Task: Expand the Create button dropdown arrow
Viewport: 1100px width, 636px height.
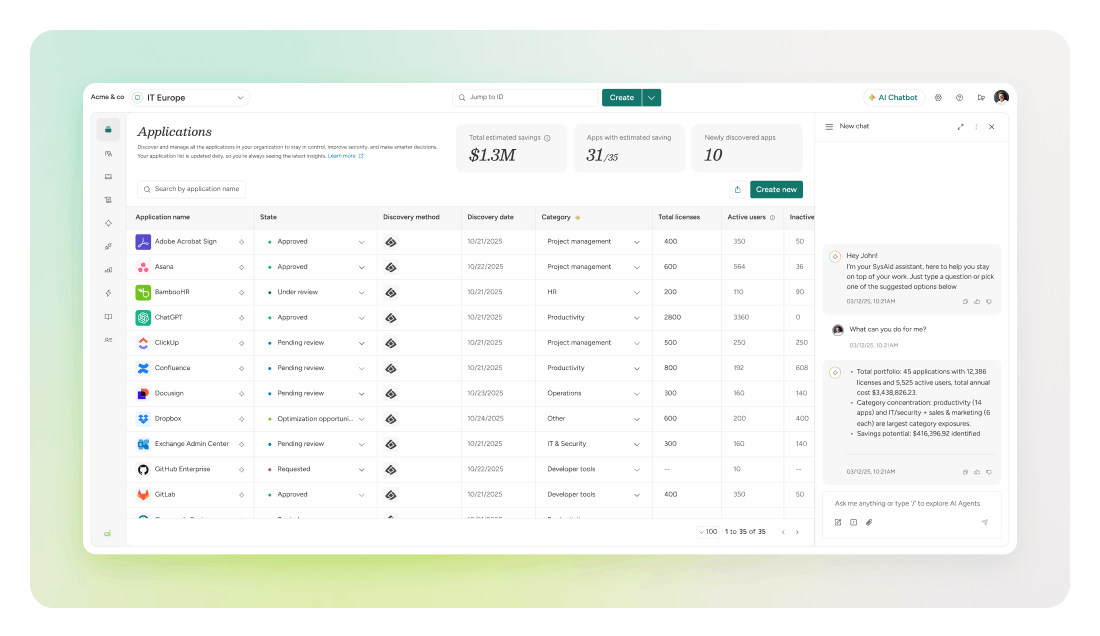Action: click(652, 97)
